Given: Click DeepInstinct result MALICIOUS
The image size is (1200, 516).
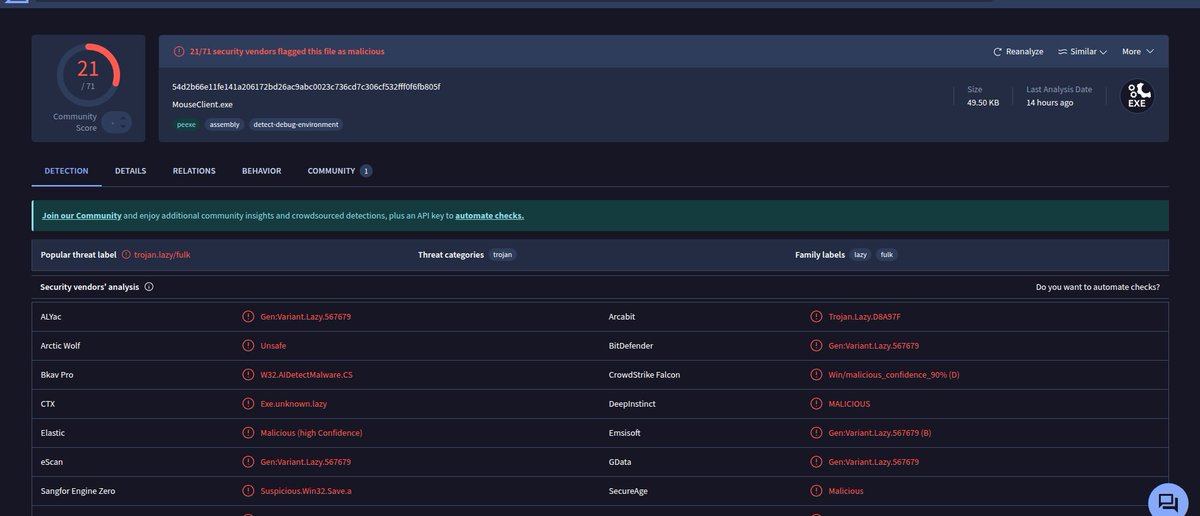Looking at the screenshot, I should click(x=850, y=404).
